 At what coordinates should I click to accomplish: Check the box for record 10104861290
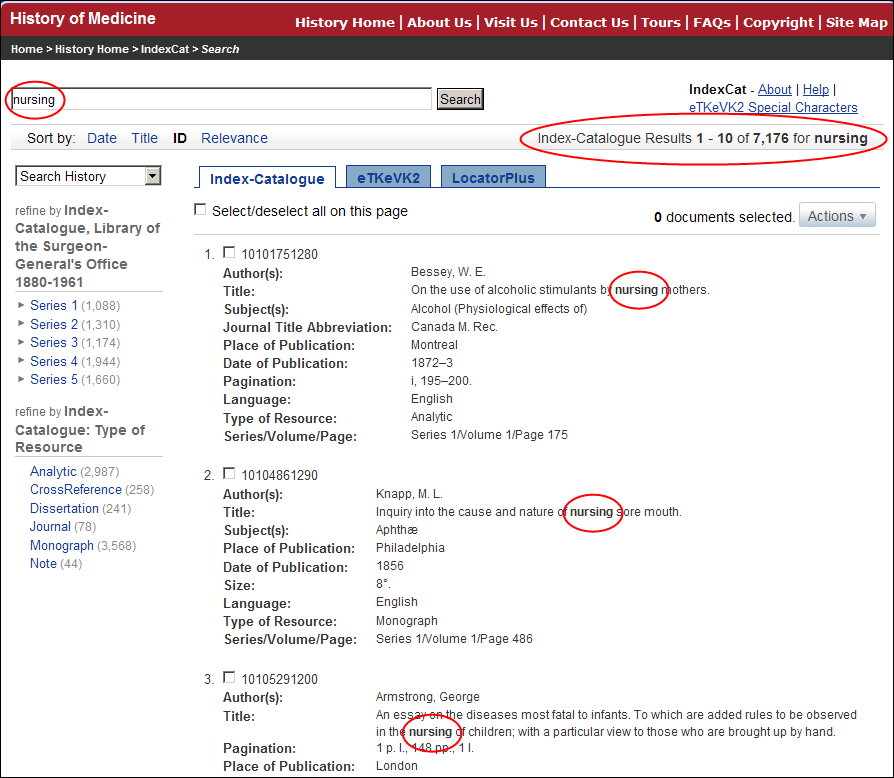coord(229,473)
